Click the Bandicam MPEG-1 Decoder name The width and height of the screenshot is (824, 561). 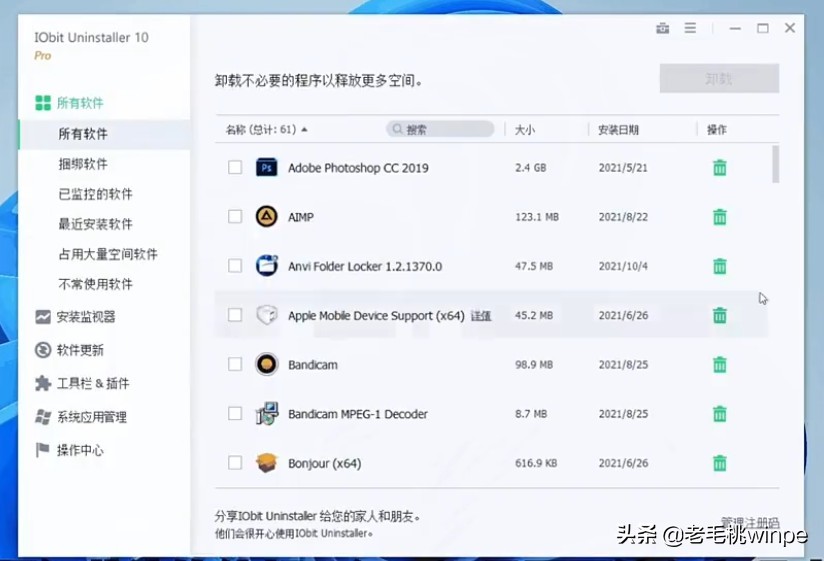point(357,414)
